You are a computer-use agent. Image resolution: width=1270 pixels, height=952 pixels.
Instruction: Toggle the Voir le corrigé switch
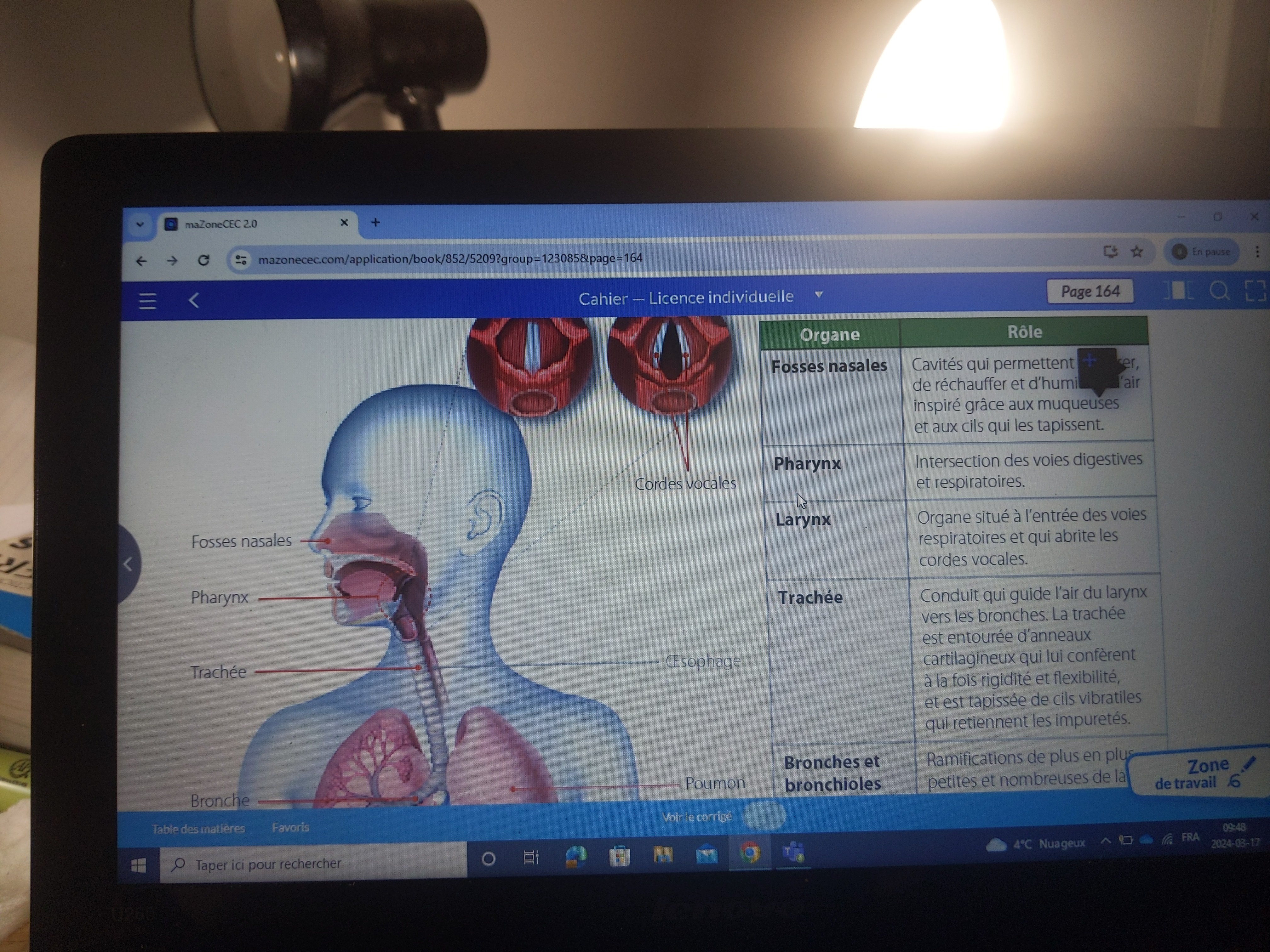pyautogui.click(x=763, y=816)
